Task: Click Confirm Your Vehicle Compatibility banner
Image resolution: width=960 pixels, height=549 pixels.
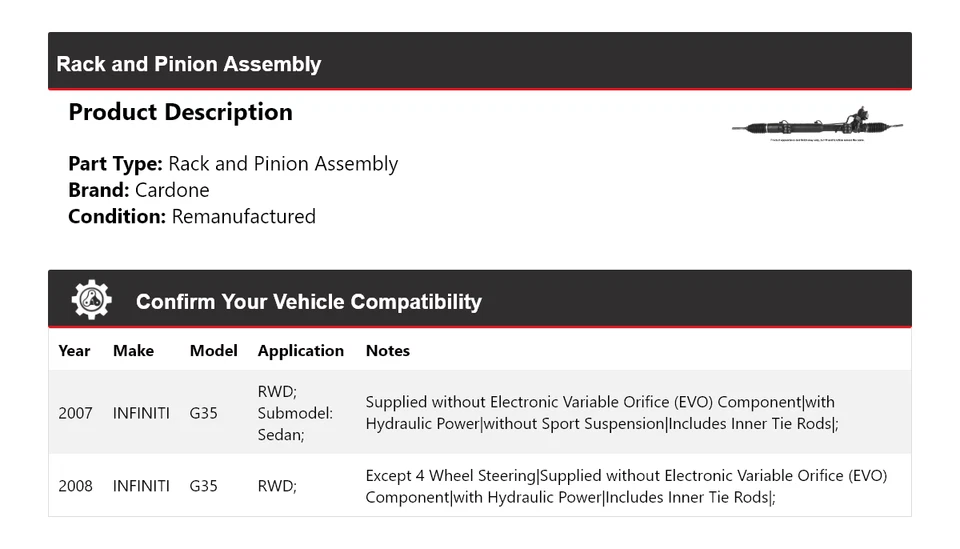Action: click(308, 301)
